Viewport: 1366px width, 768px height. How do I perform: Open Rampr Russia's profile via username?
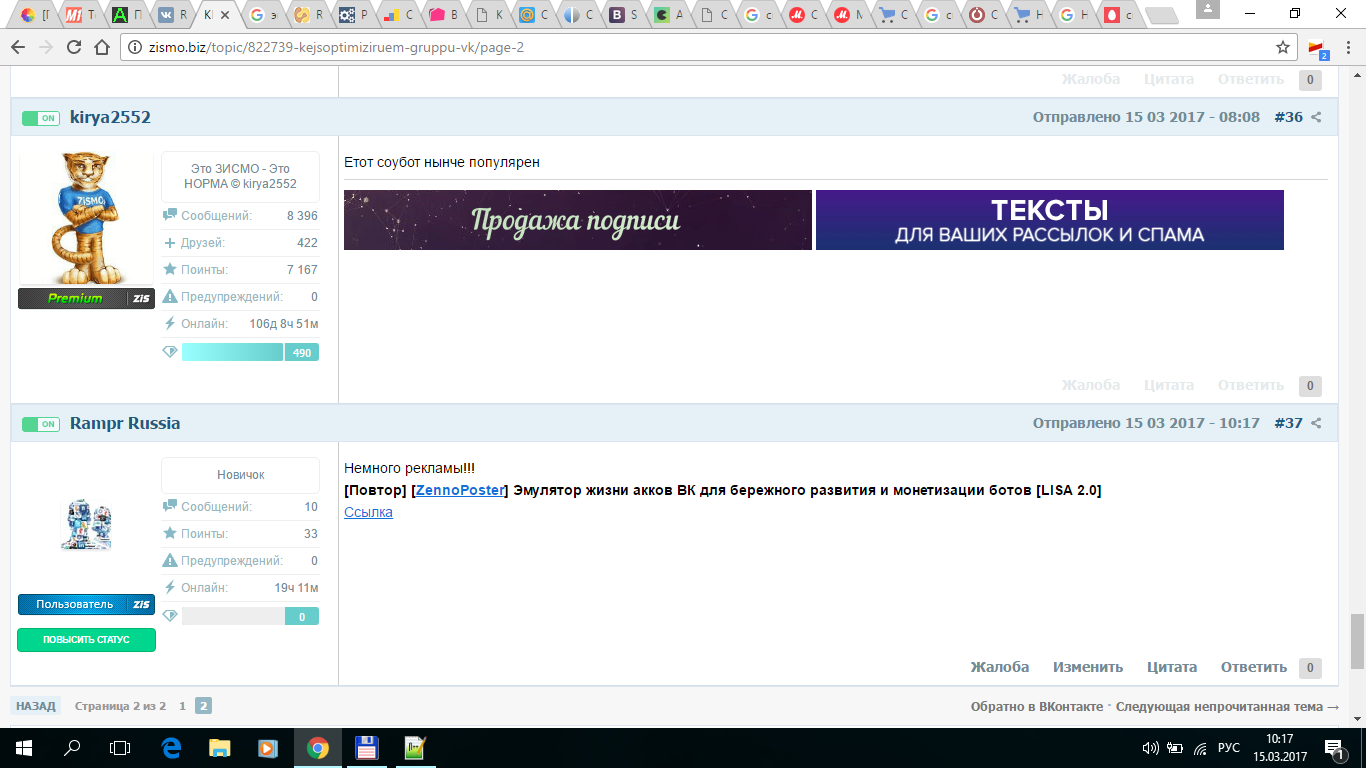[125, 423]
